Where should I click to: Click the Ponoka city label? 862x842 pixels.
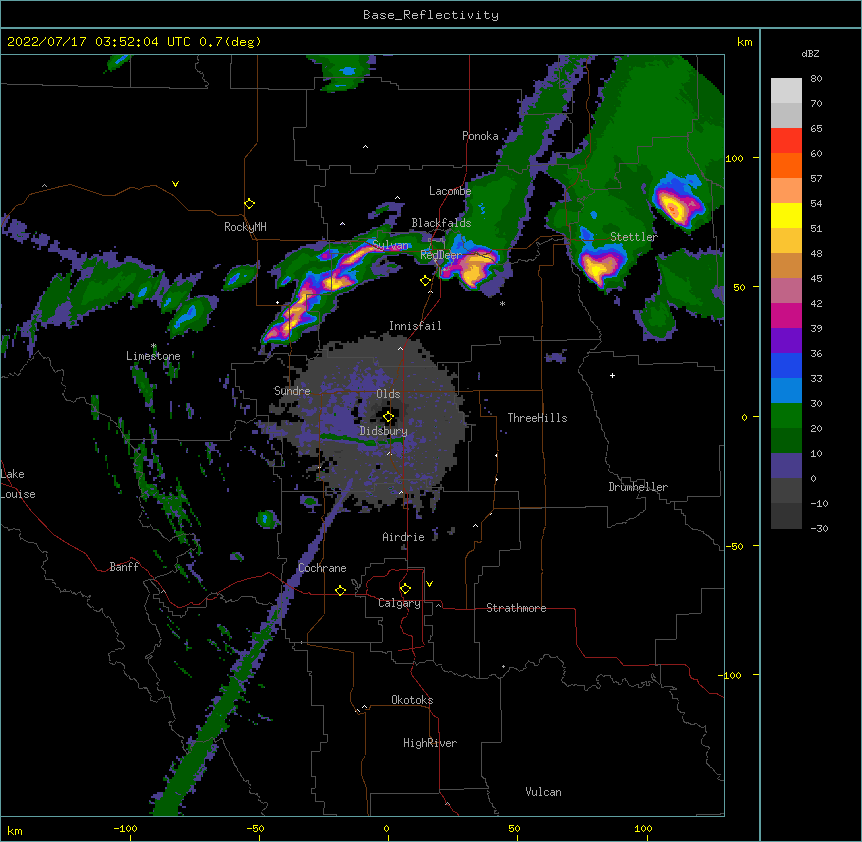click(x=480, y=136)
